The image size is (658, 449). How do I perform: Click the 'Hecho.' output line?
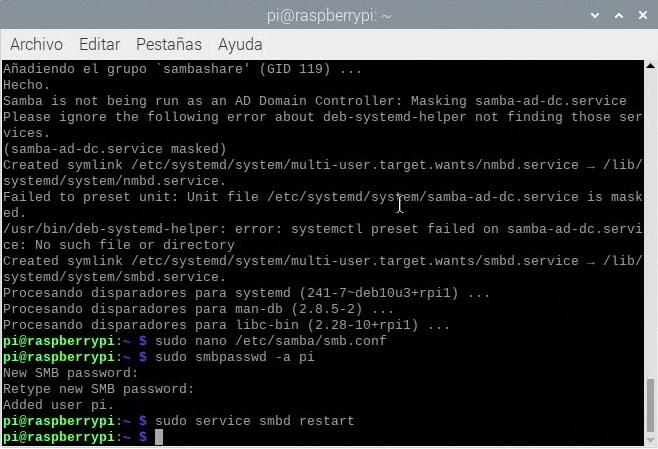click(26, 85)
